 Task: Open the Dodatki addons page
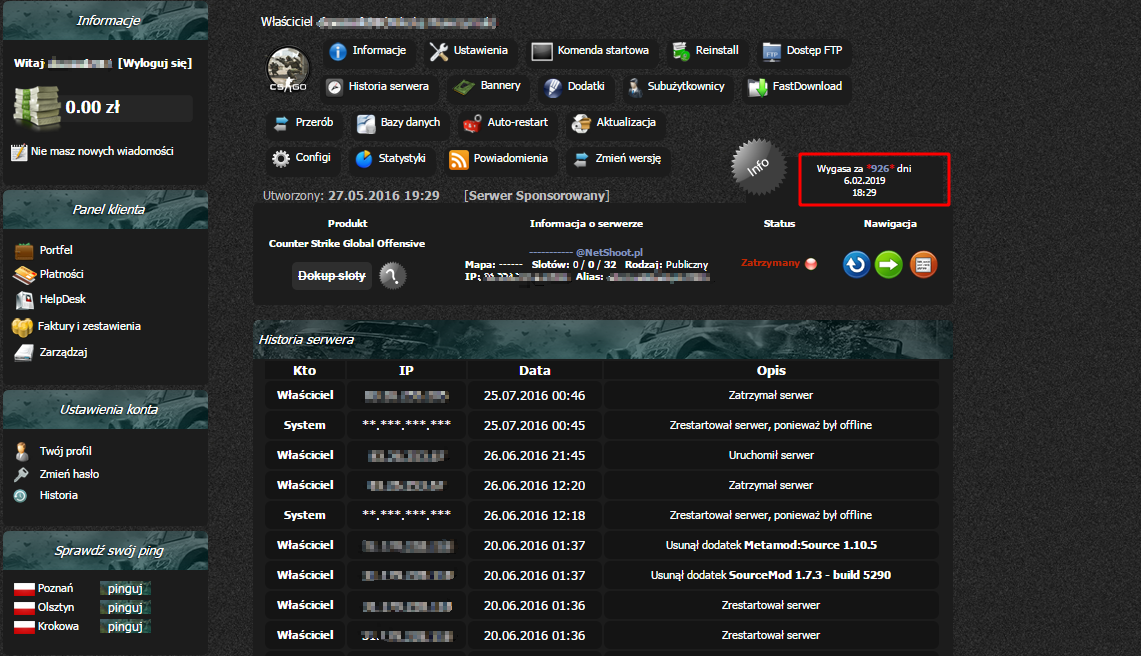click(x=574, y=87)
